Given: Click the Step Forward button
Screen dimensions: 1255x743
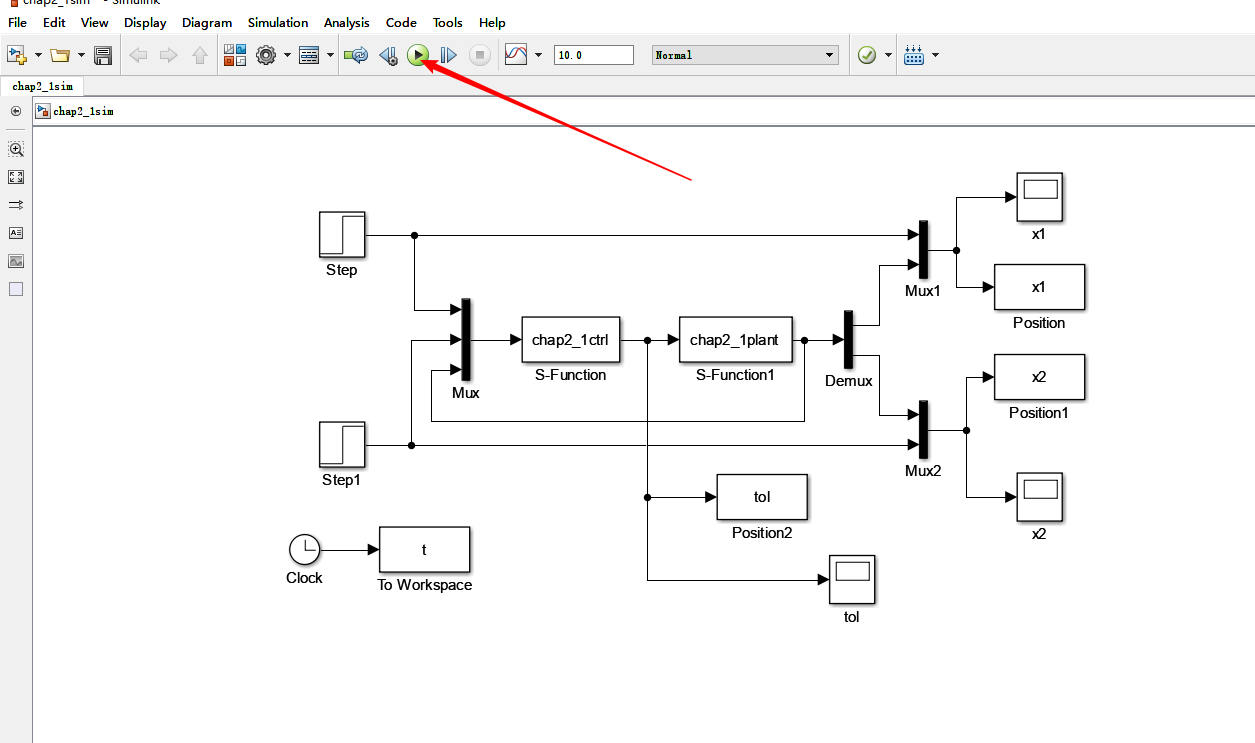Looking at the screenshot, I should (x=448, y=55).
